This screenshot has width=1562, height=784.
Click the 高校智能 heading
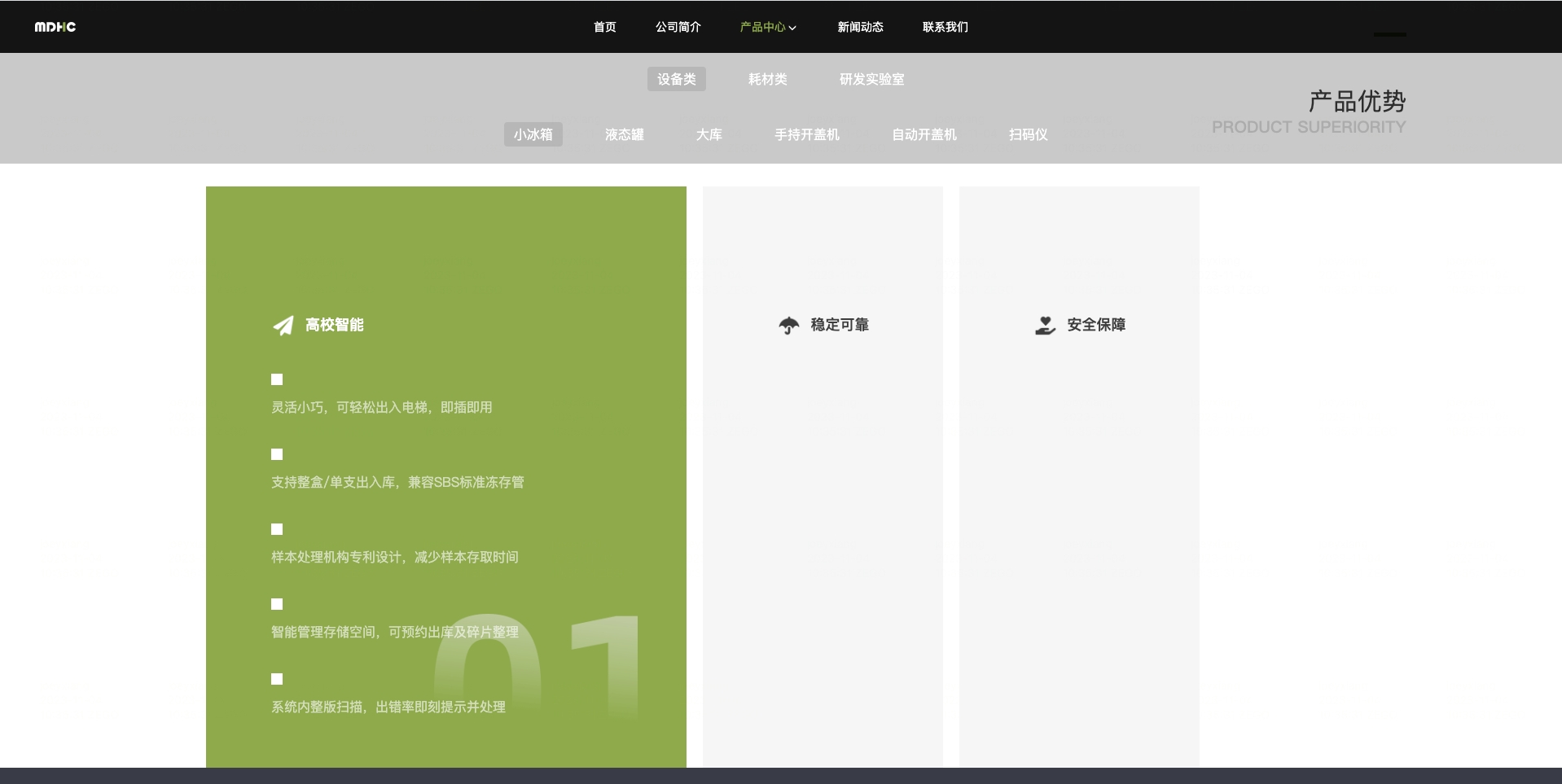pos(335,325)
